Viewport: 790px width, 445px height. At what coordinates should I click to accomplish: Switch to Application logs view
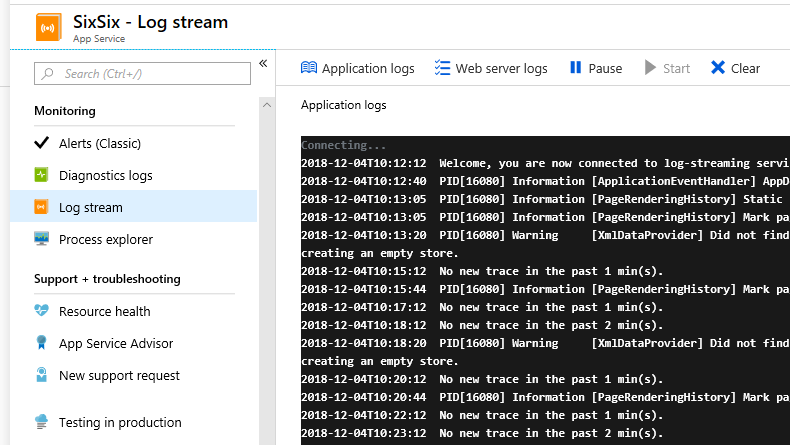[358, 68]
